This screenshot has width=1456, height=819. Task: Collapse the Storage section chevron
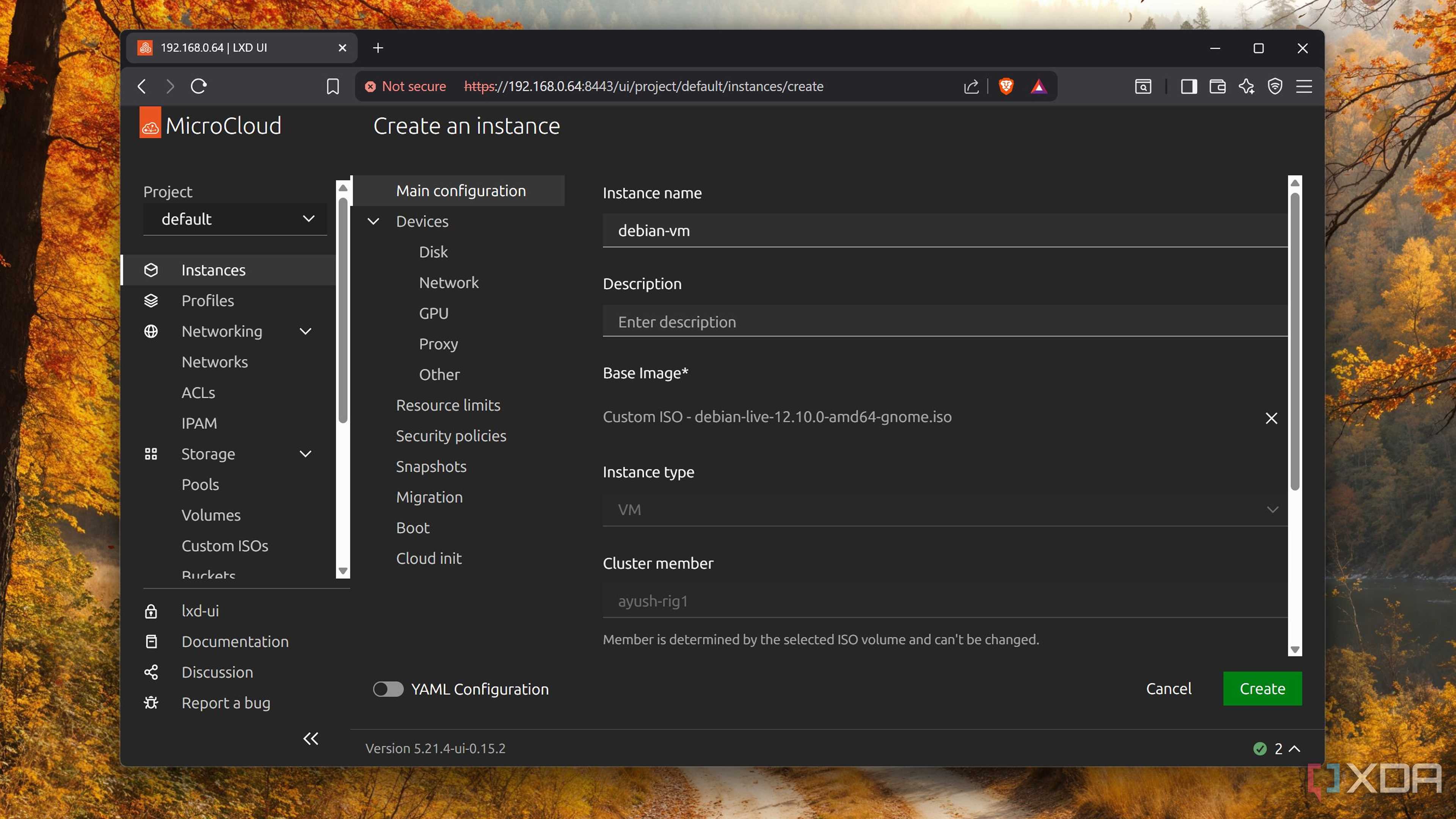(306, 454)
